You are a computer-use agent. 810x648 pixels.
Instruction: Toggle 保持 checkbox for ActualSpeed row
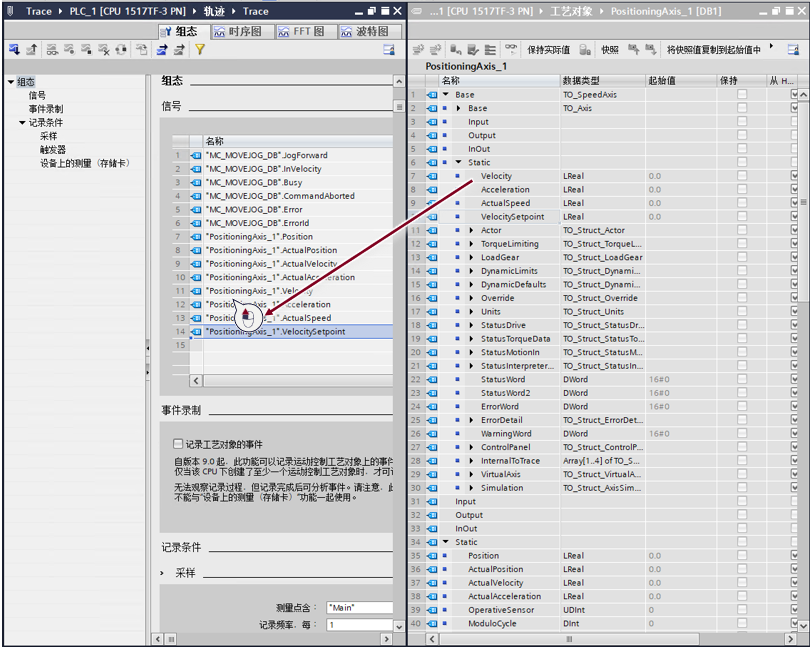pos(742,203)
